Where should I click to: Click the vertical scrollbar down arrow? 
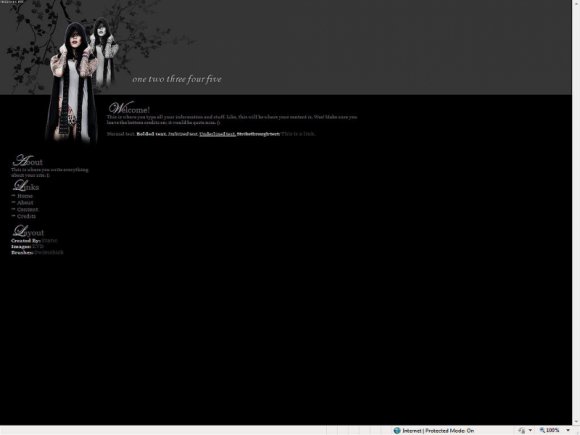click(576, 421)
